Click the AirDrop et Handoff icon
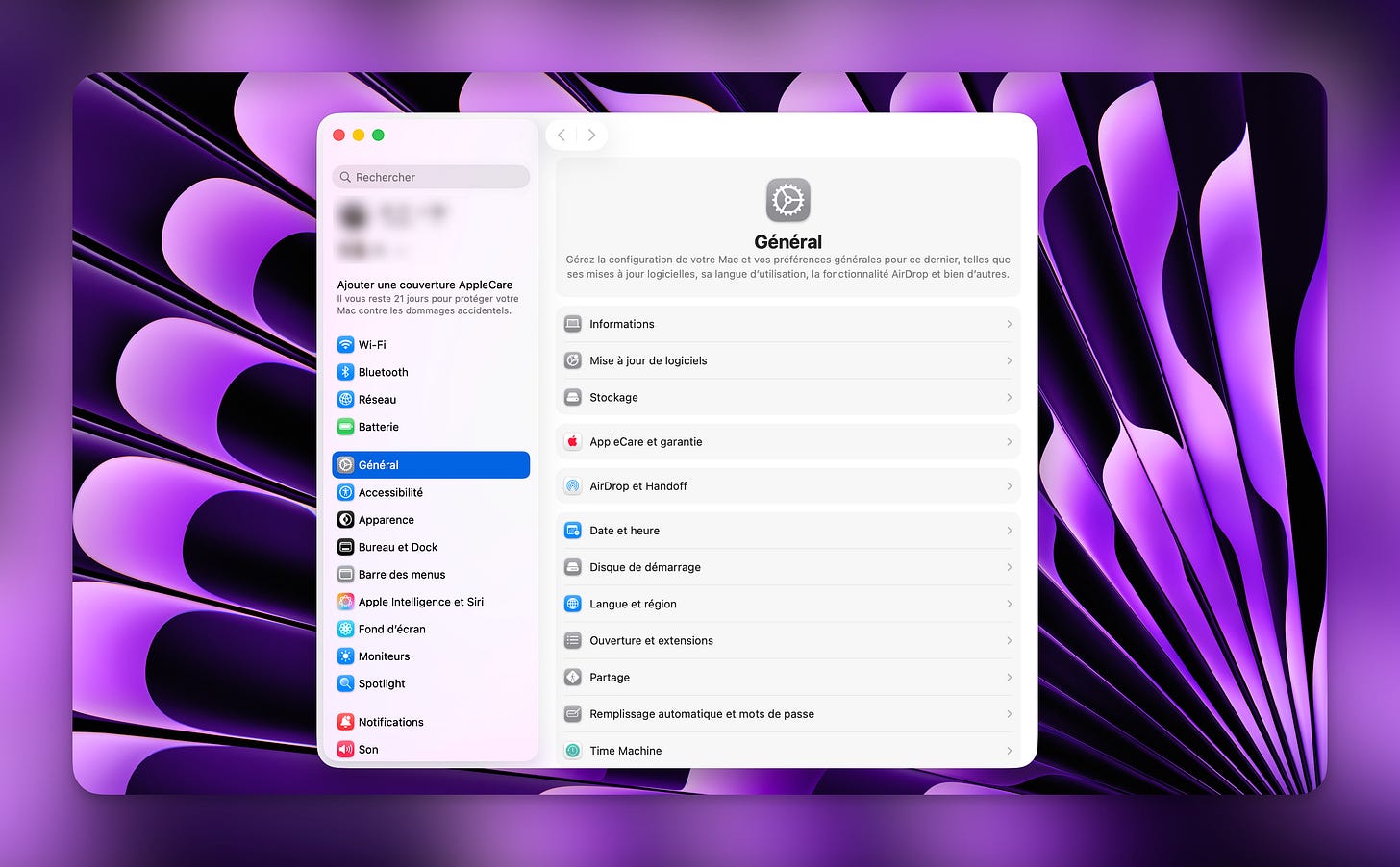 coord(573,486)
